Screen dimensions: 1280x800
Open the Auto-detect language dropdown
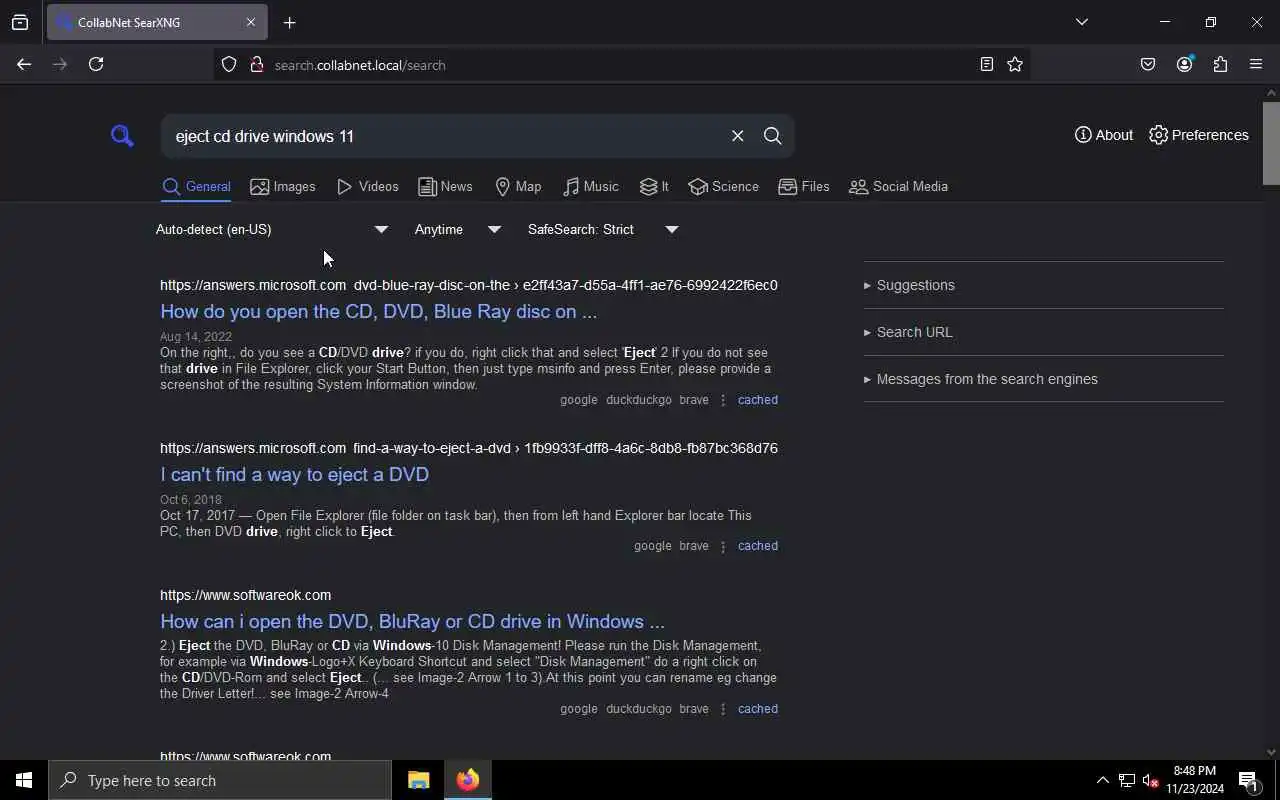tap(271, 229)
